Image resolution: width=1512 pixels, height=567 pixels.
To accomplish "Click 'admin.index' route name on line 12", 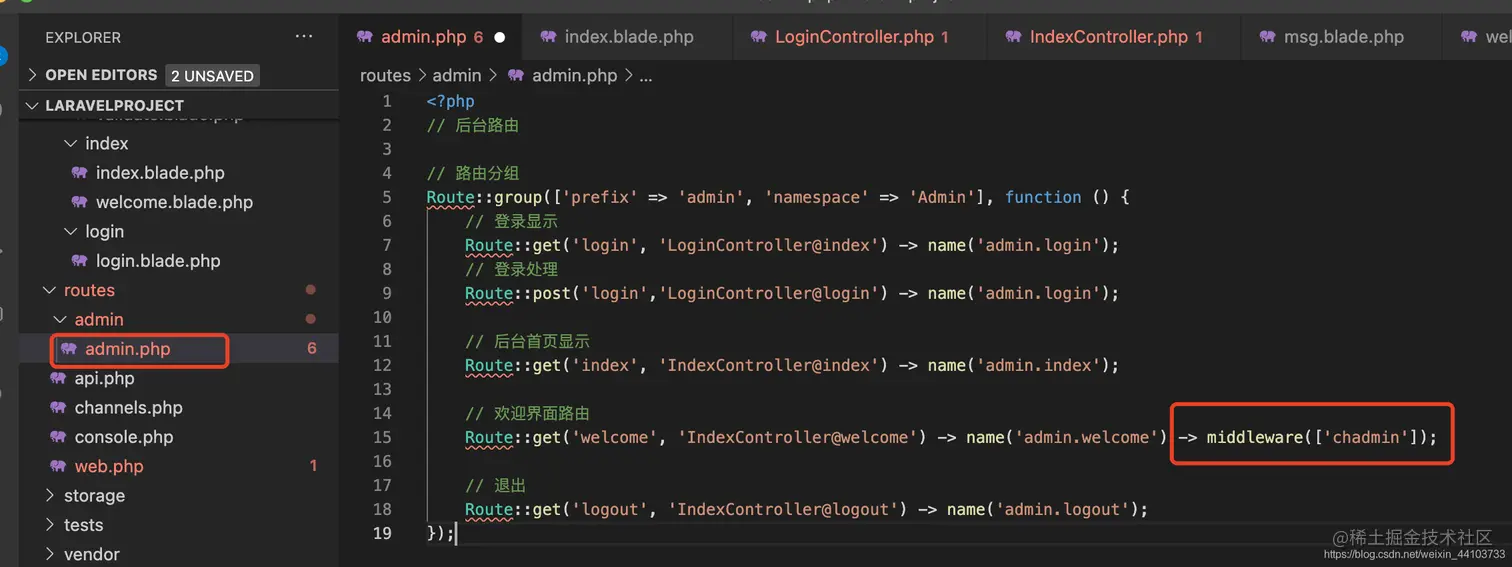I will pyautogui.click(x=1039, y=365).
